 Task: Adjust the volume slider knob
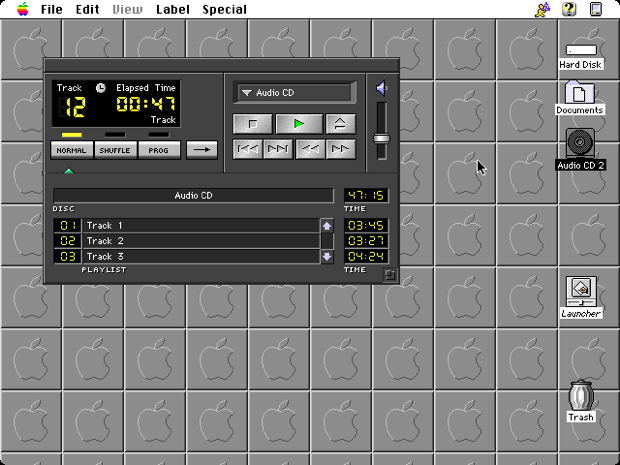coord(382,139)
